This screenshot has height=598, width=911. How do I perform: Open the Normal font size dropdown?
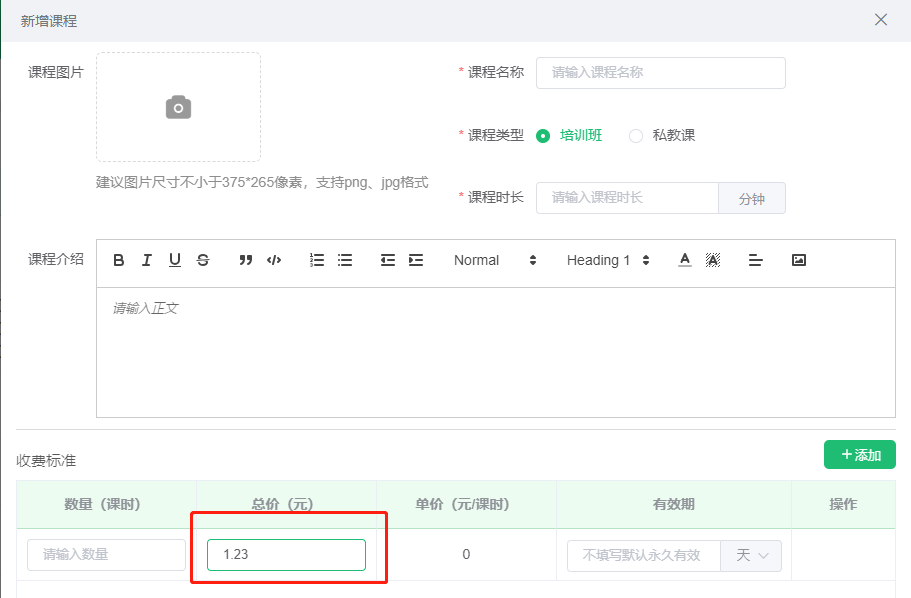tap(495, 260)
